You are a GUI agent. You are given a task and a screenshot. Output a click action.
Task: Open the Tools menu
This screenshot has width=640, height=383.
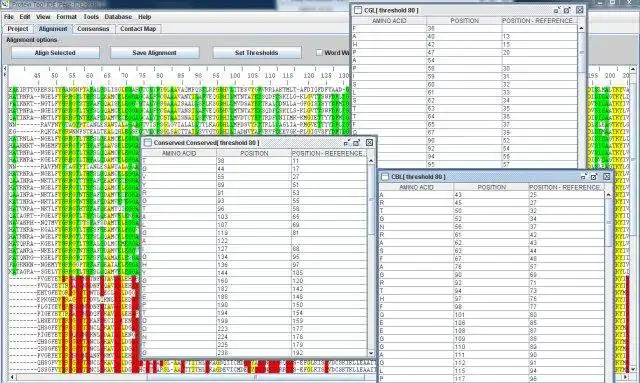coord(91,17)
